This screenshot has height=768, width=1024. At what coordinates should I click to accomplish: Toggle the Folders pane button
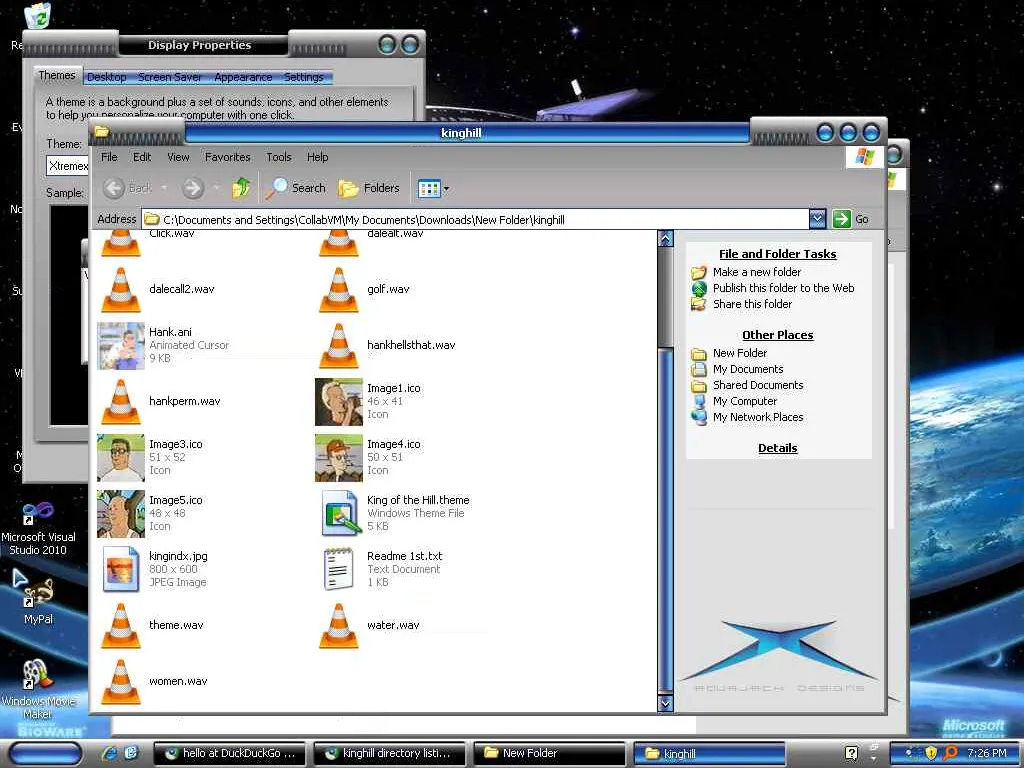click(369, 188)
